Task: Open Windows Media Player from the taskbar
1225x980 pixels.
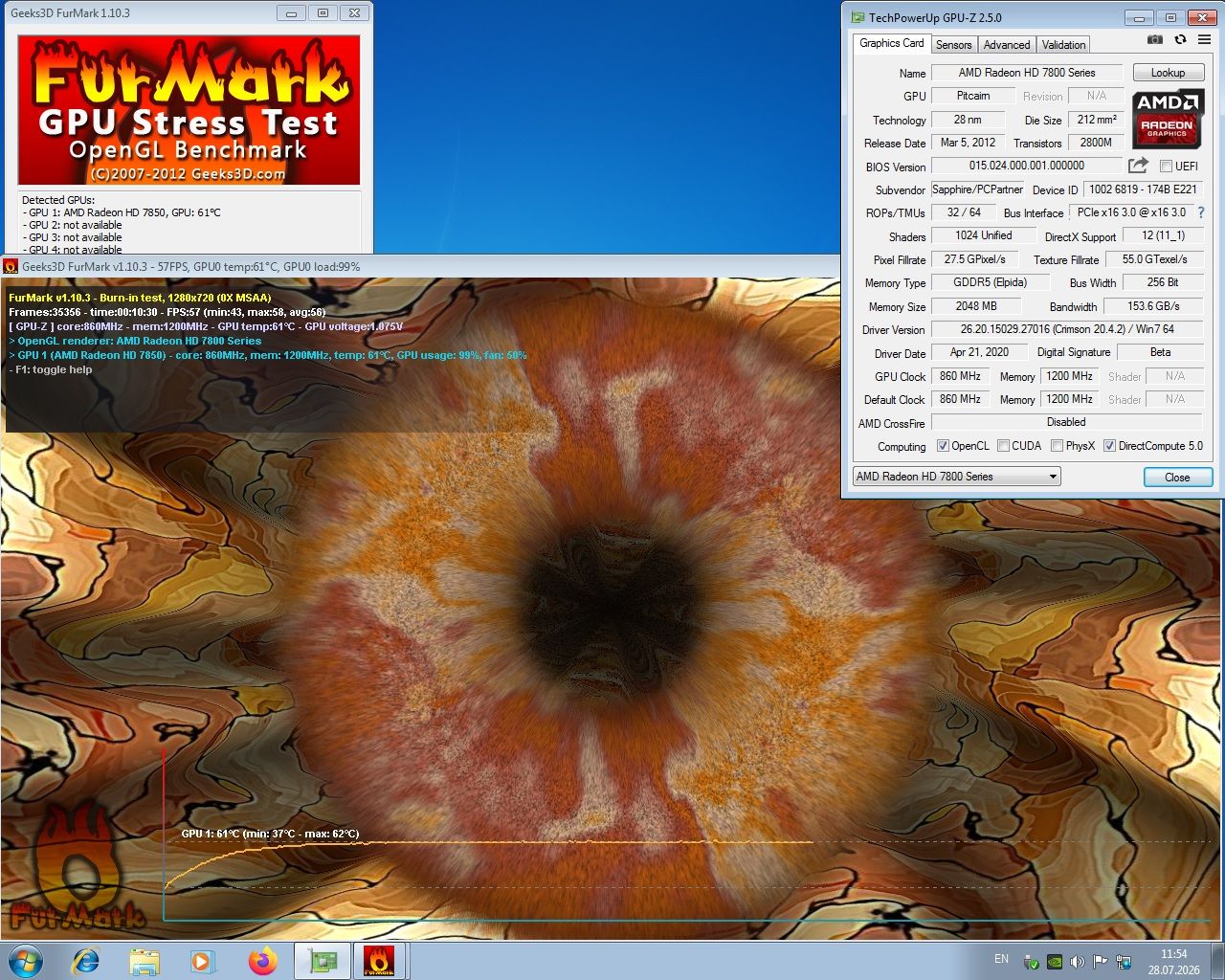Action: point(202,960)
